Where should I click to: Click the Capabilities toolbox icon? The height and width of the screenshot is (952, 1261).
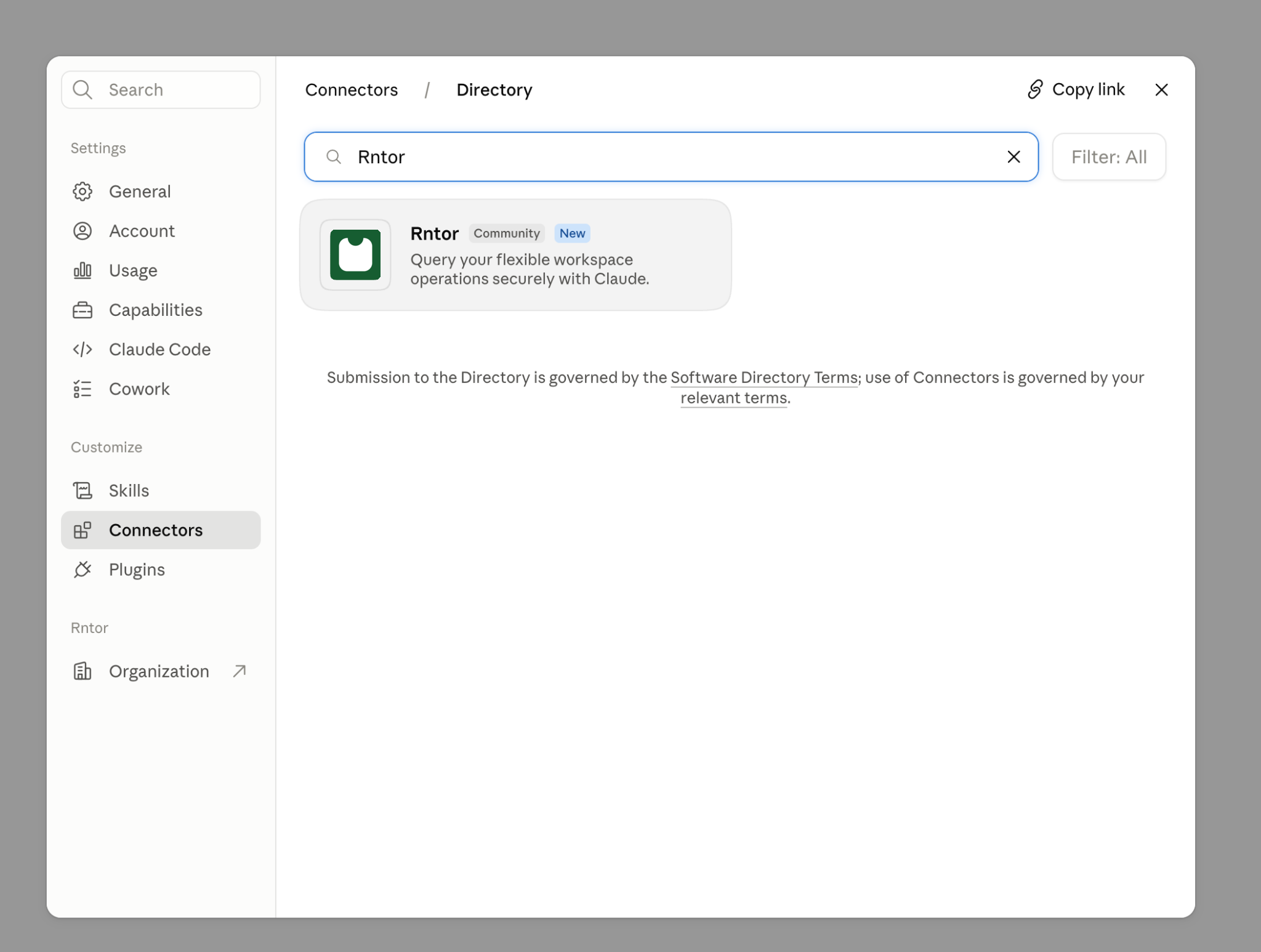[x=83, y=310]
